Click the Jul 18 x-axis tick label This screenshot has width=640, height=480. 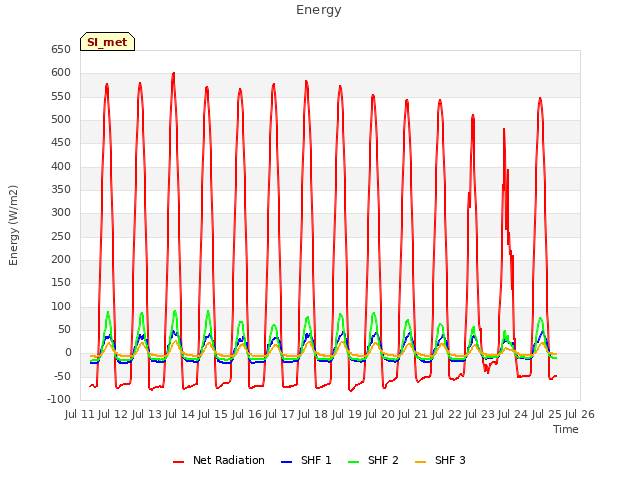[313, 415]
